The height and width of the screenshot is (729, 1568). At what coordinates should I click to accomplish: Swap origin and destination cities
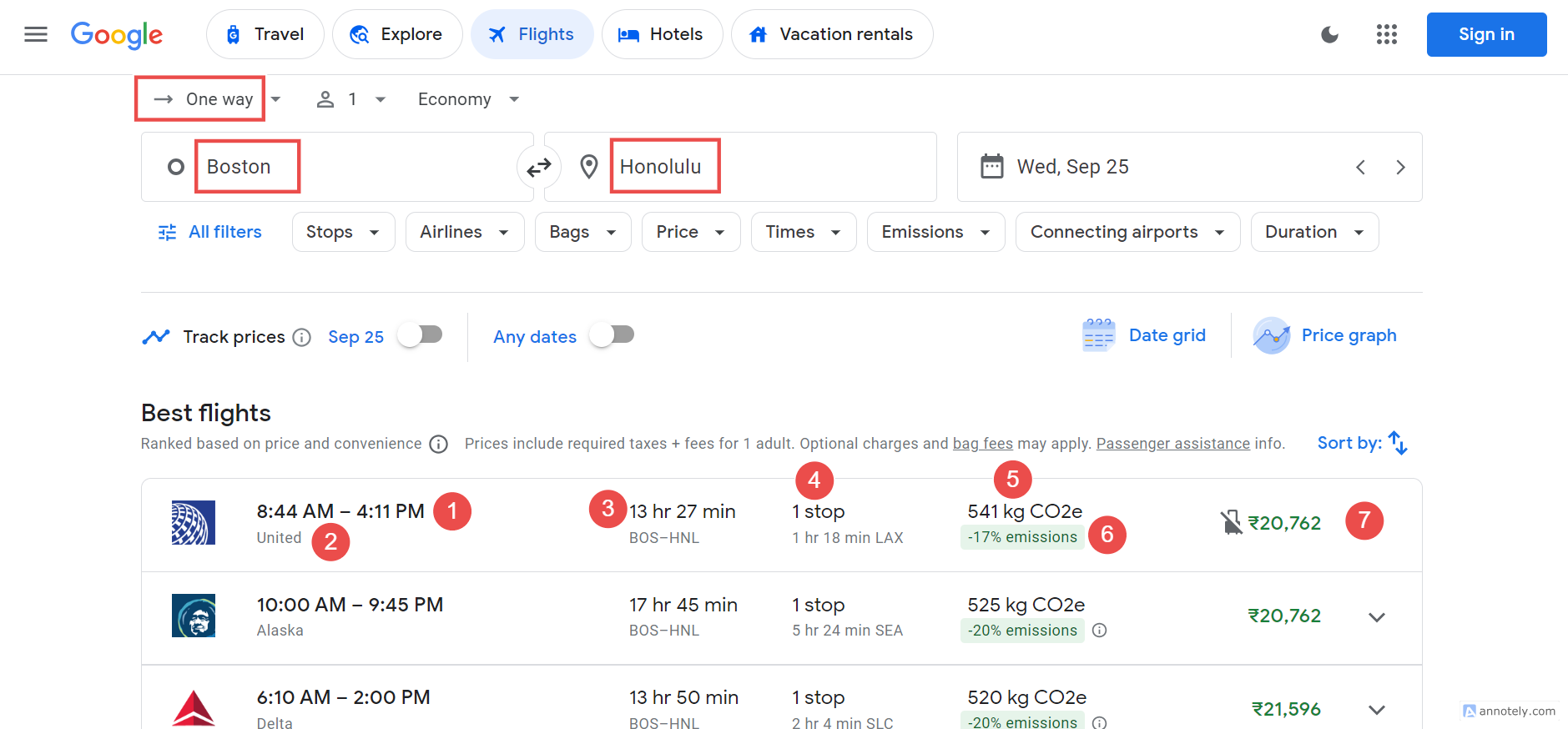[x=539, y=167]
